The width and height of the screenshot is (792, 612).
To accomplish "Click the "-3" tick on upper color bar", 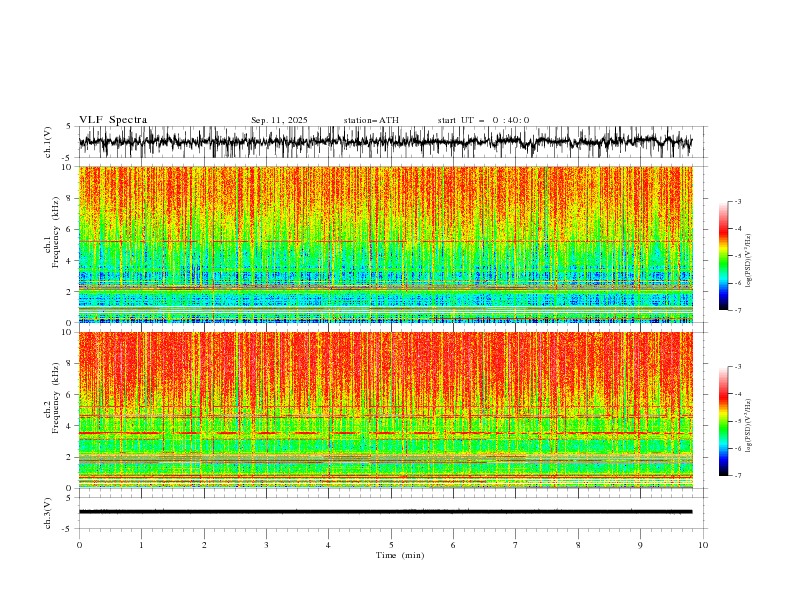I will pyautogui.click(x=737, y=201).
